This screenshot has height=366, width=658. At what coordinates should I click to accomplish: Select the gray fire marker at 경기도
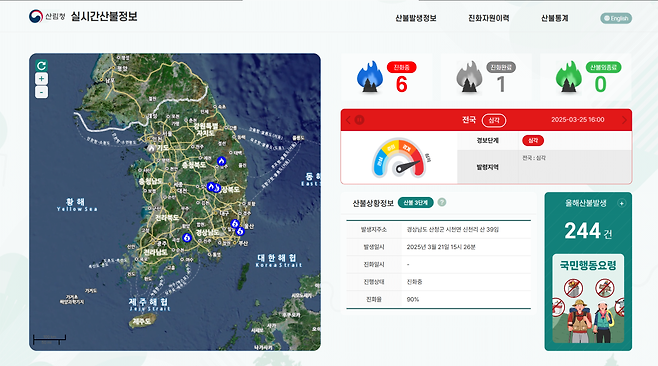tap(151, 148)
